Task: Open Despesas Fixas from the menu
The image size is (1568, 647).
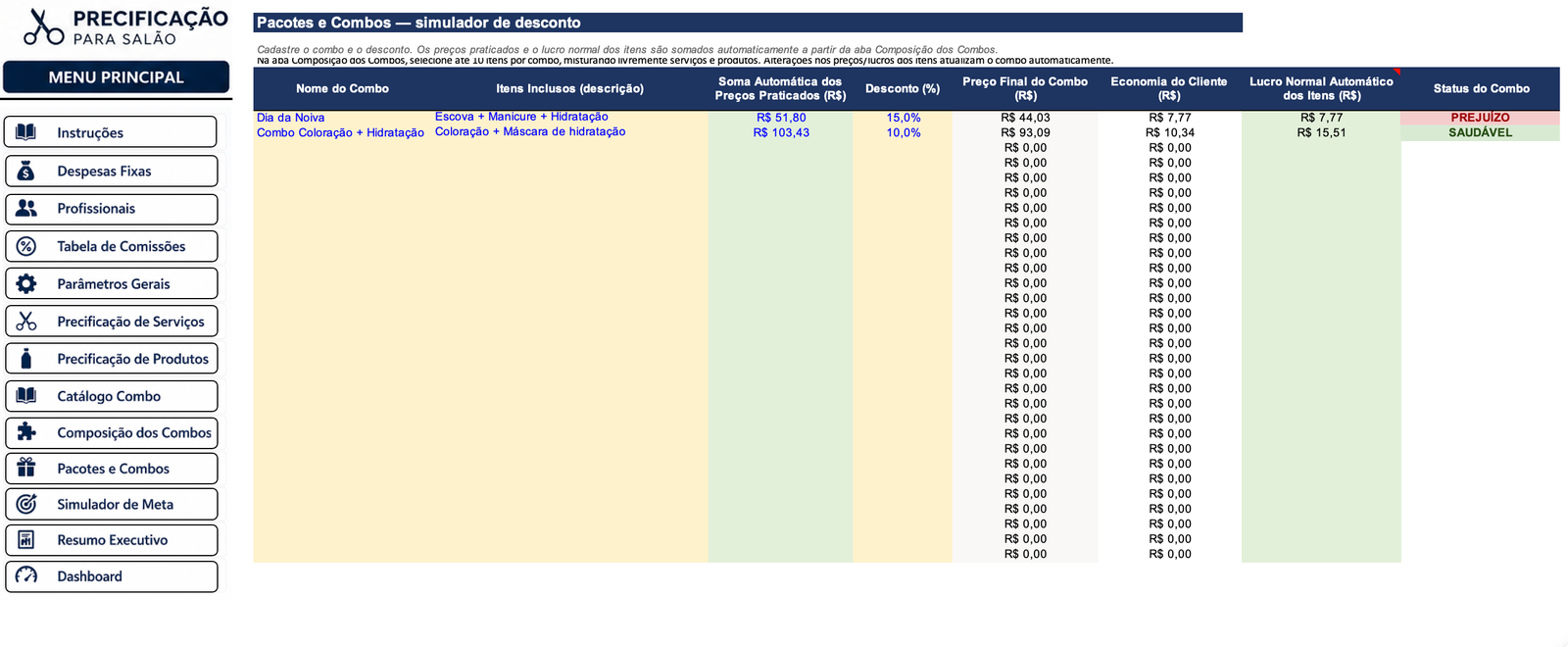Action: [x=111, y=171]
